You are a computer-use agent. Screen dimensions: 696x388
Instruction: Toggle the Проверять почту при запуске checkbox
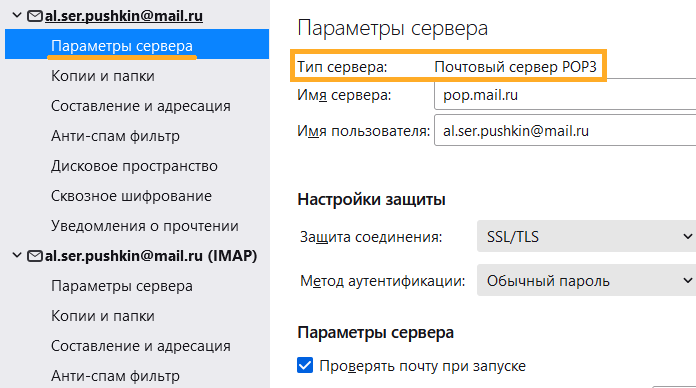[305, 366]
